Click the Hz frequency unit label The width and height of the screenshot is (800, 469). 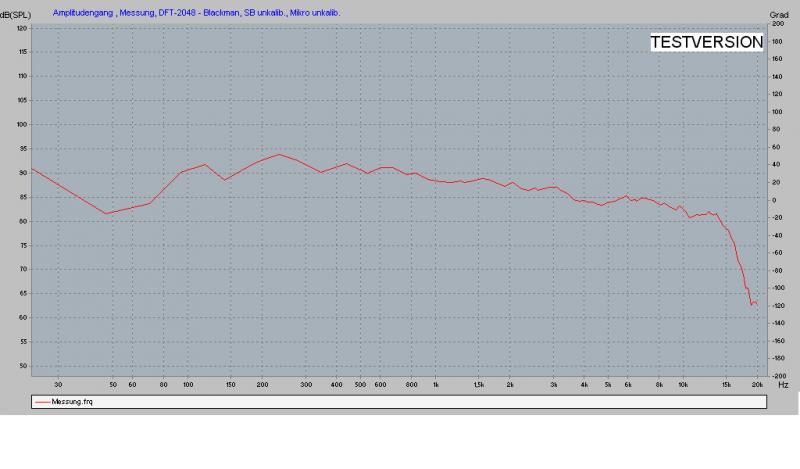tap(783, 385)
